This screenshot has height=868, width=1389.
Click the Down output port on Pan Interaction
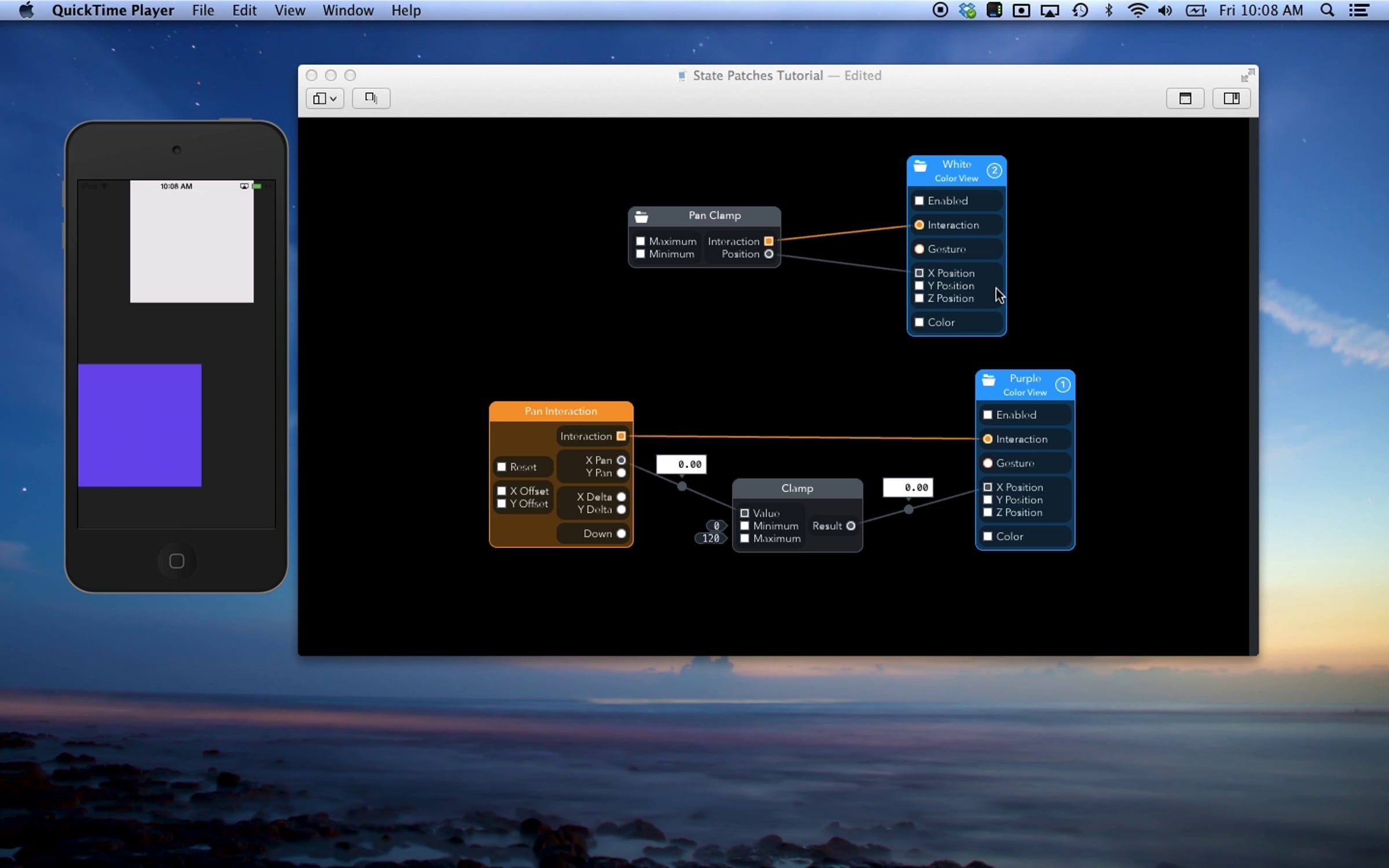(621, 534)
